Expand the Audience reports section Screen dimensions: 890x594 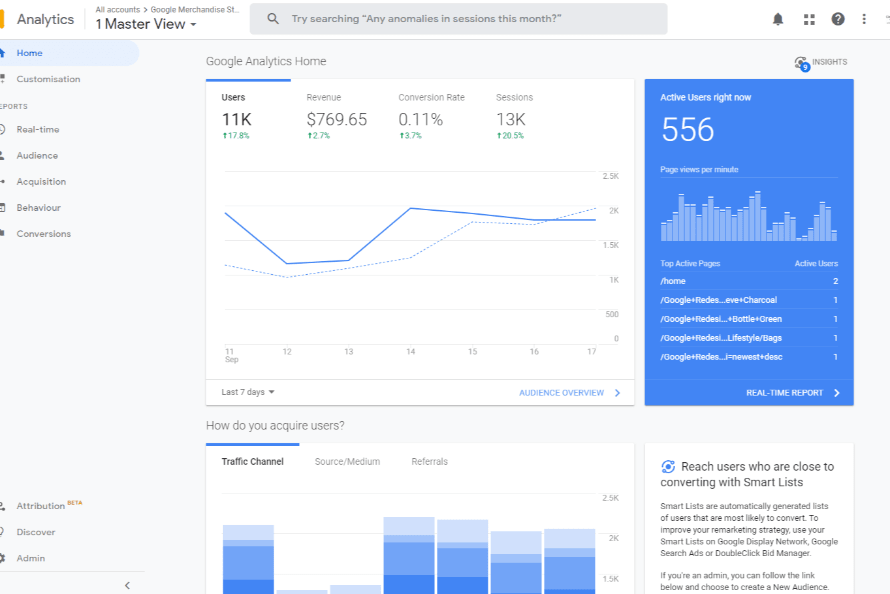(37, 156)
